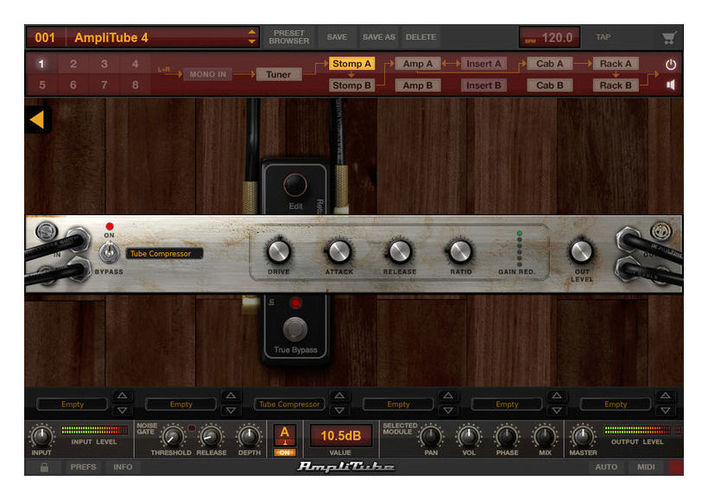Image resolution: width=708 pixels, height=500 pixels.
Task: Open the Tuner module
Action: pyautogui.click(x=279, y=74)
